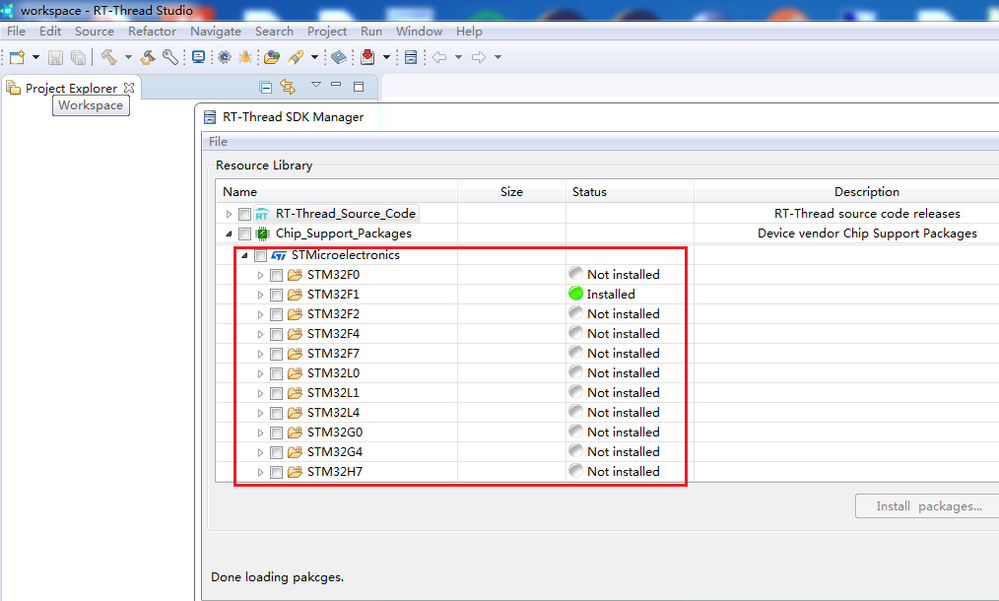The height and width of the screenshot is (601, 999).
Task: Expand the STM32H7 tree node
Action: tap(260, 472)
